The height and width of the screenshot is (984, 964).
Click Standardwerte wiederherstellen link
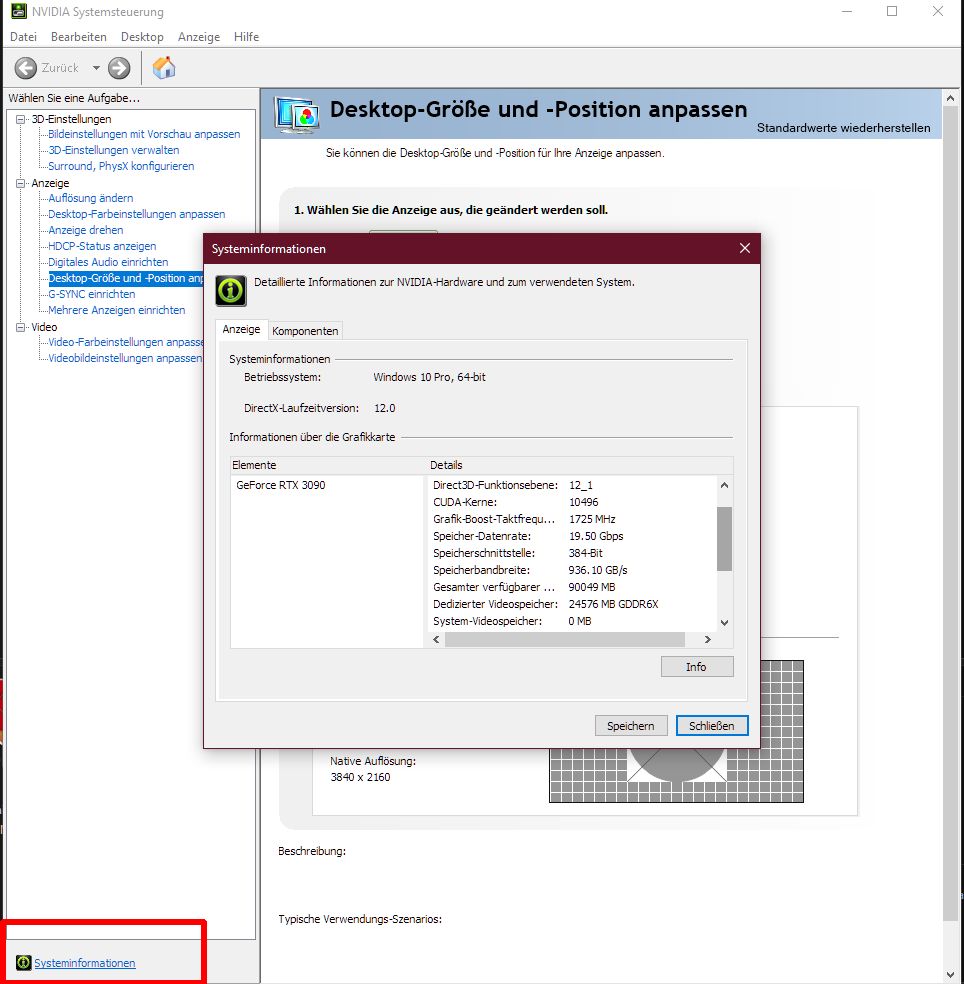point(843,127)
